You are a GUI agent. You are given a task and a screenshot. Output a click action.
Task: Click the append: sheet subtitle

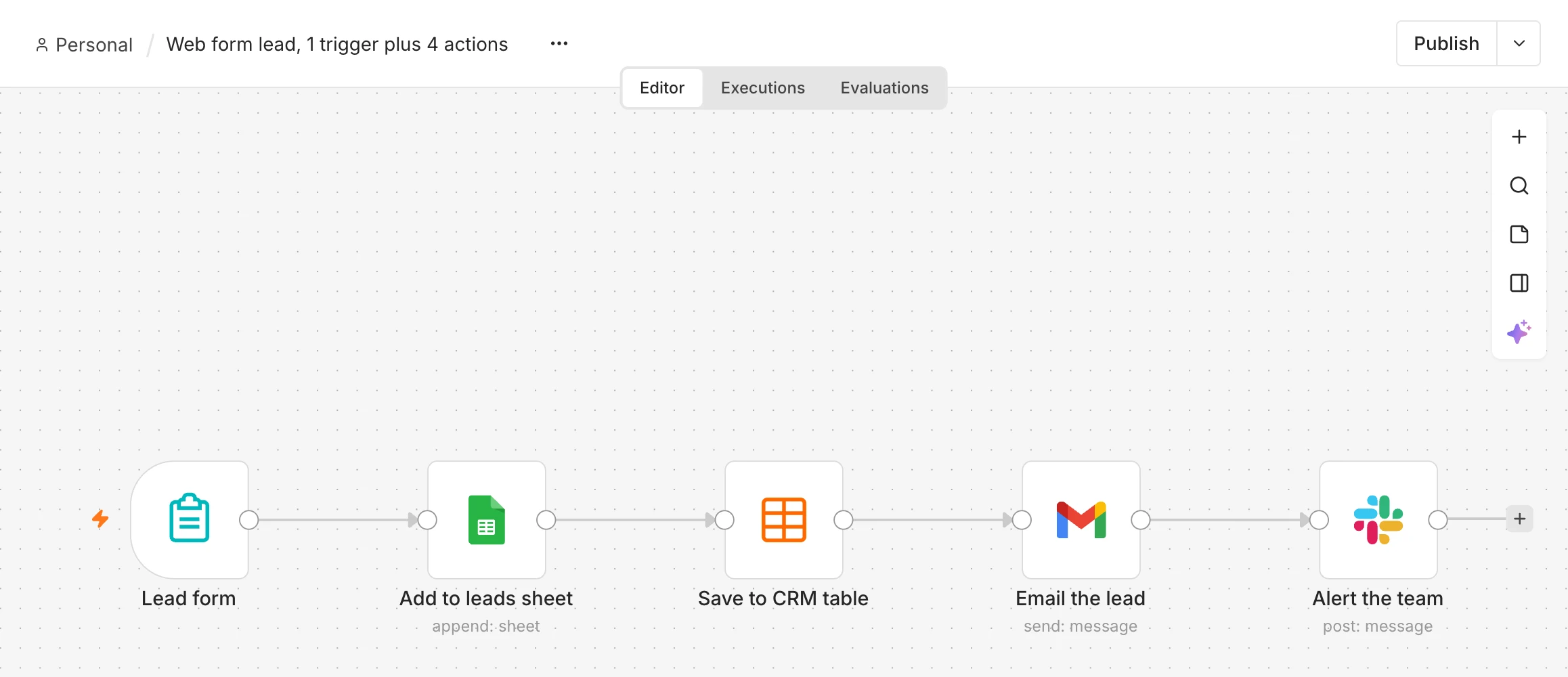(x=486, y=626)
